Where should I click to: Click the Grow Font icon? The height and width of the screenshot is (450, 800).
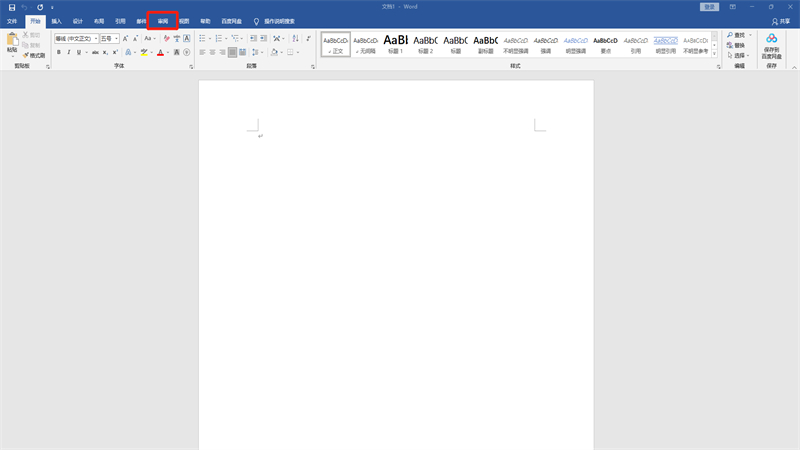click(x=126, y=38)
